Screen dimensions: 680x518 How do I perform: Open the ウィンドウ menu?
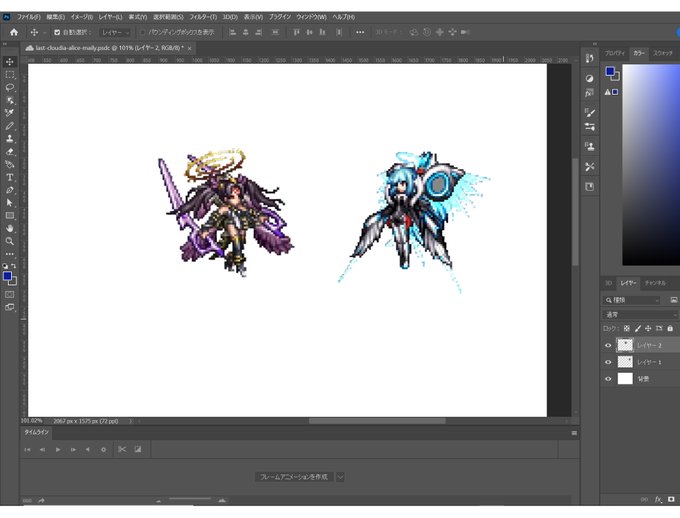pos(311,17)
